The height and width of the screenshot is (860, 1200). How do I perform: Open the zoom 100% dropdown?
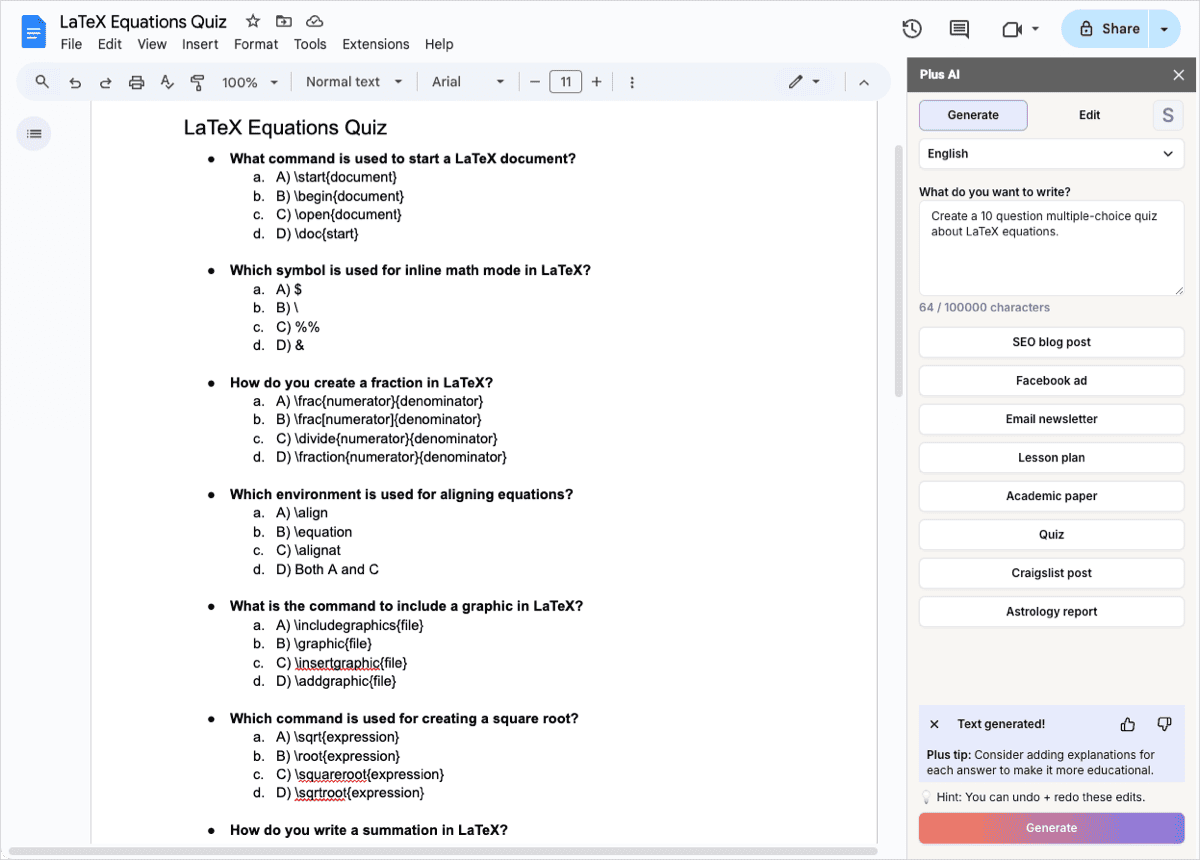pos(248,82)
